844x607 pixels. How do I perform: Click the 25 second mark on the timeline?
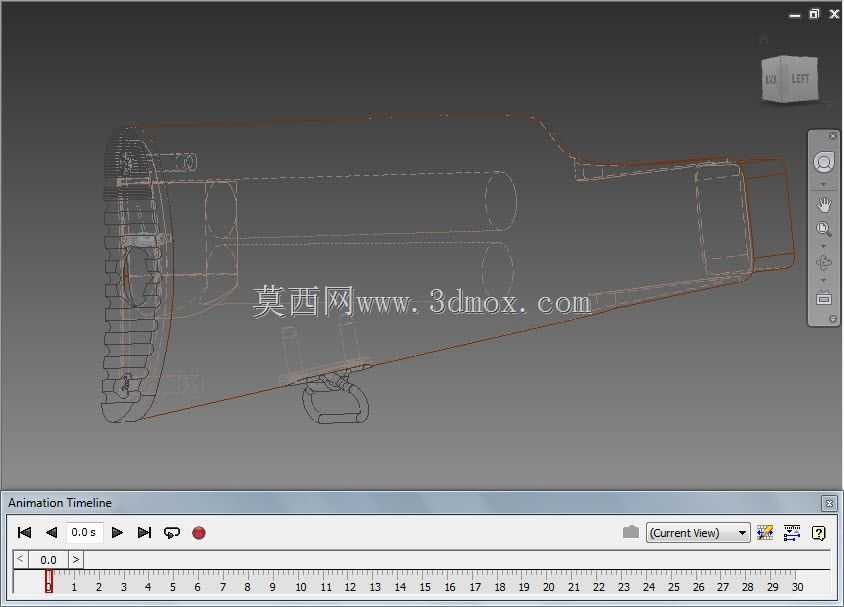673,587
